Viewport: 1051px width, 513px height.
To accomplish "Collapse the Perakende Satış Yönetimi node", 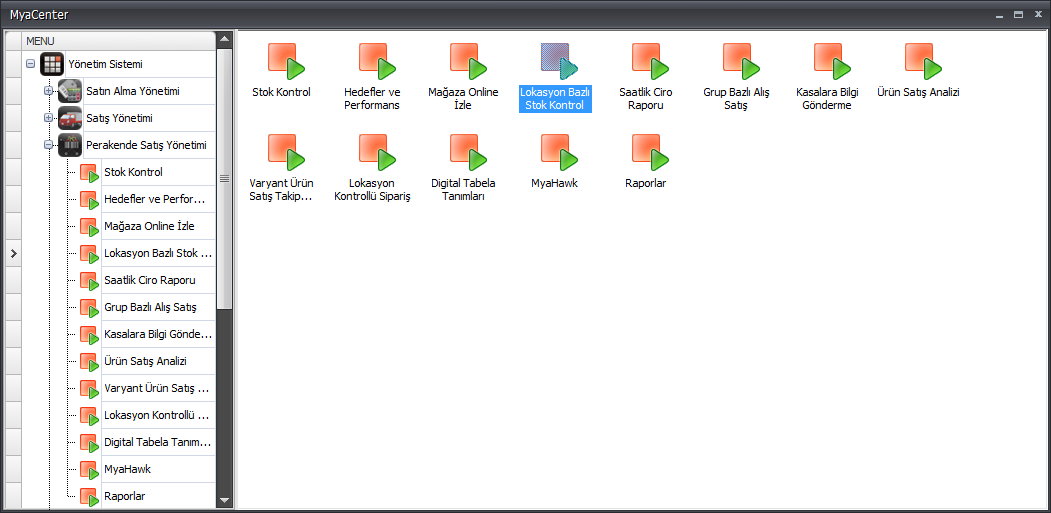I will pos(48,145).
